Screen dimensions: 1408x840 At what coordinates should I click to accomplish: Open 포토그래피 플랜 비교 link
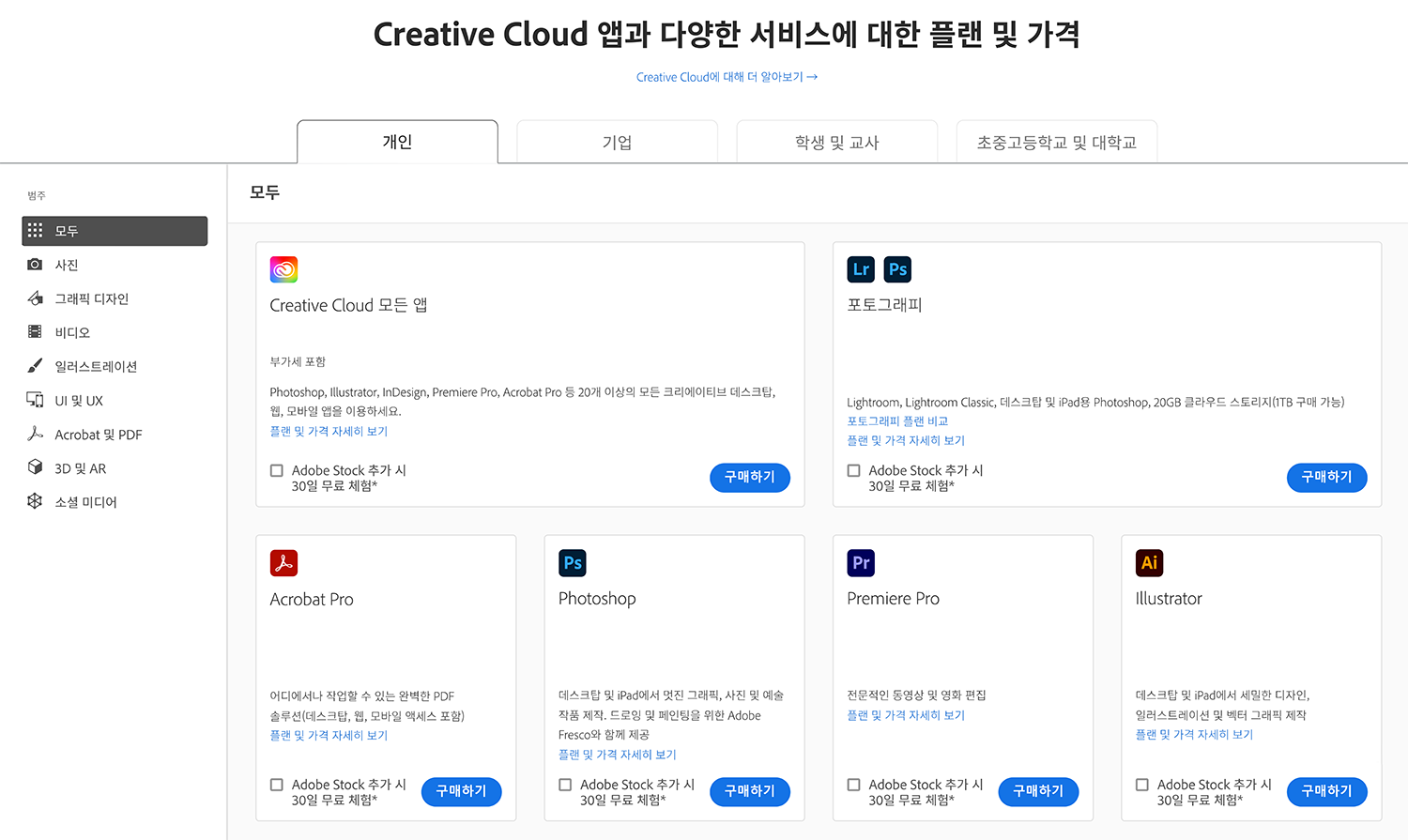click(897, 421)
